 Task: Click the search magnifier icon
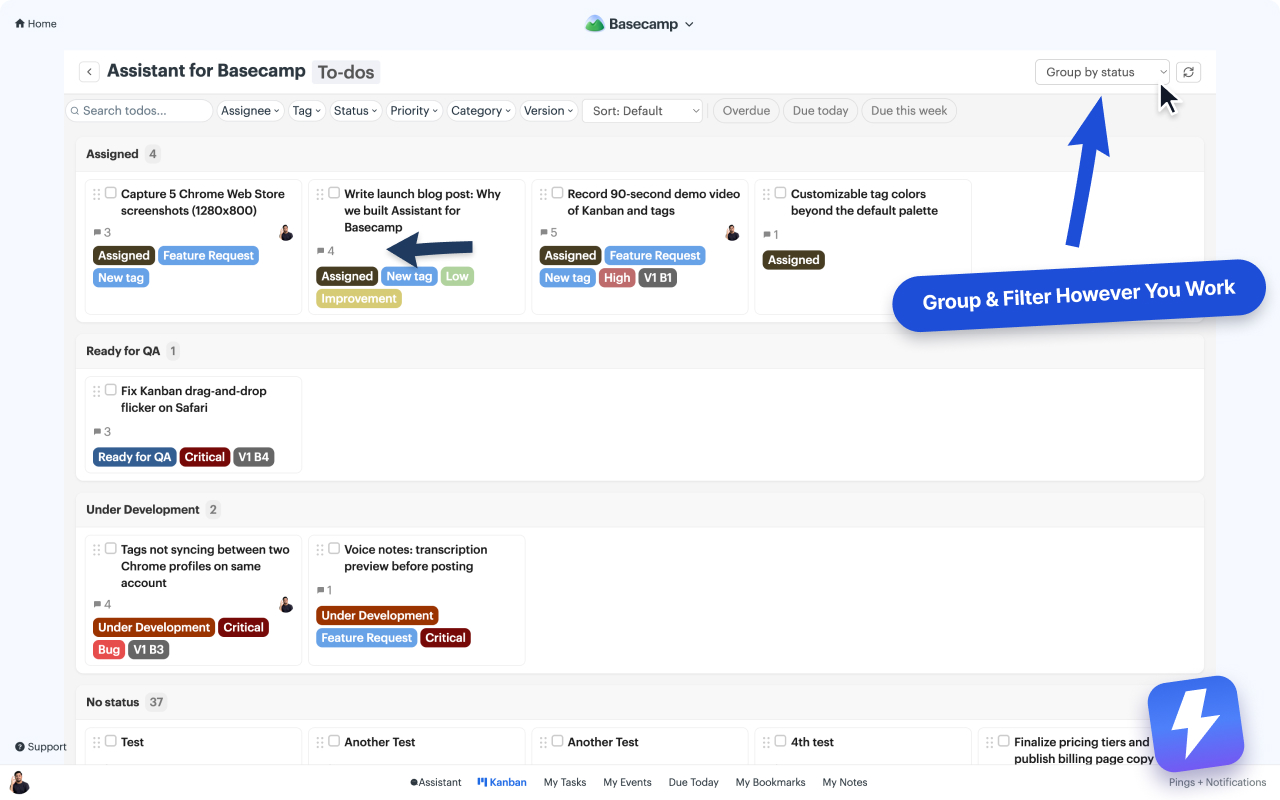click(74, 111)
